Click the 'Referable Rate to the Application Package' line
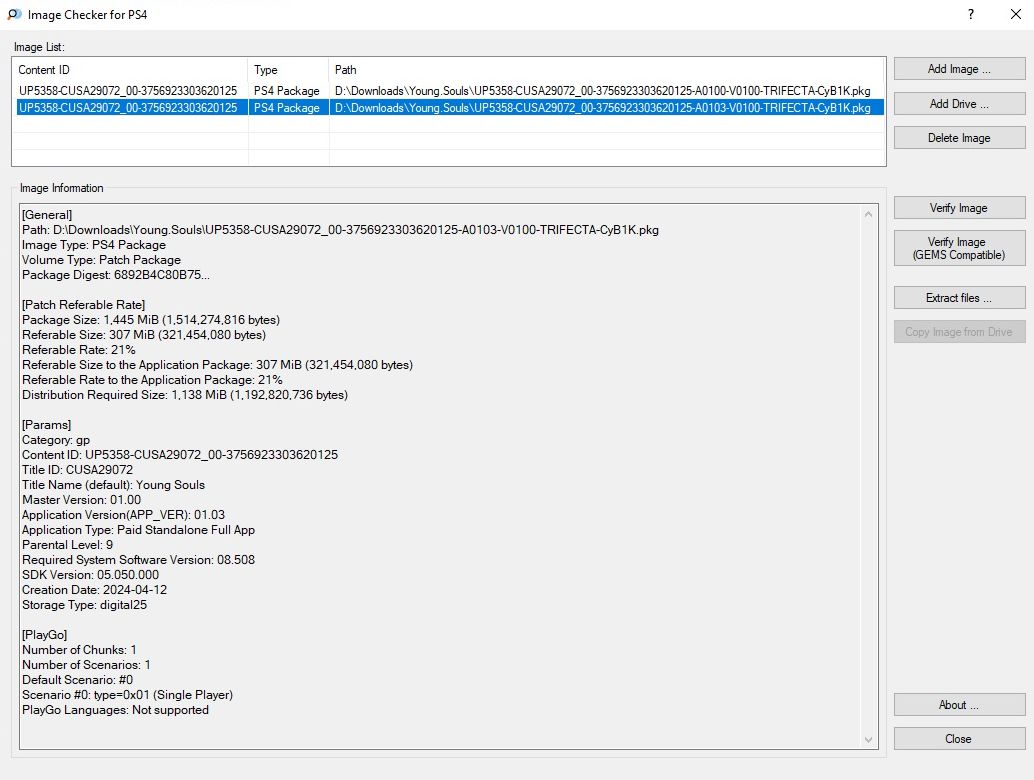1034x780 pixels. coord(152,380)
